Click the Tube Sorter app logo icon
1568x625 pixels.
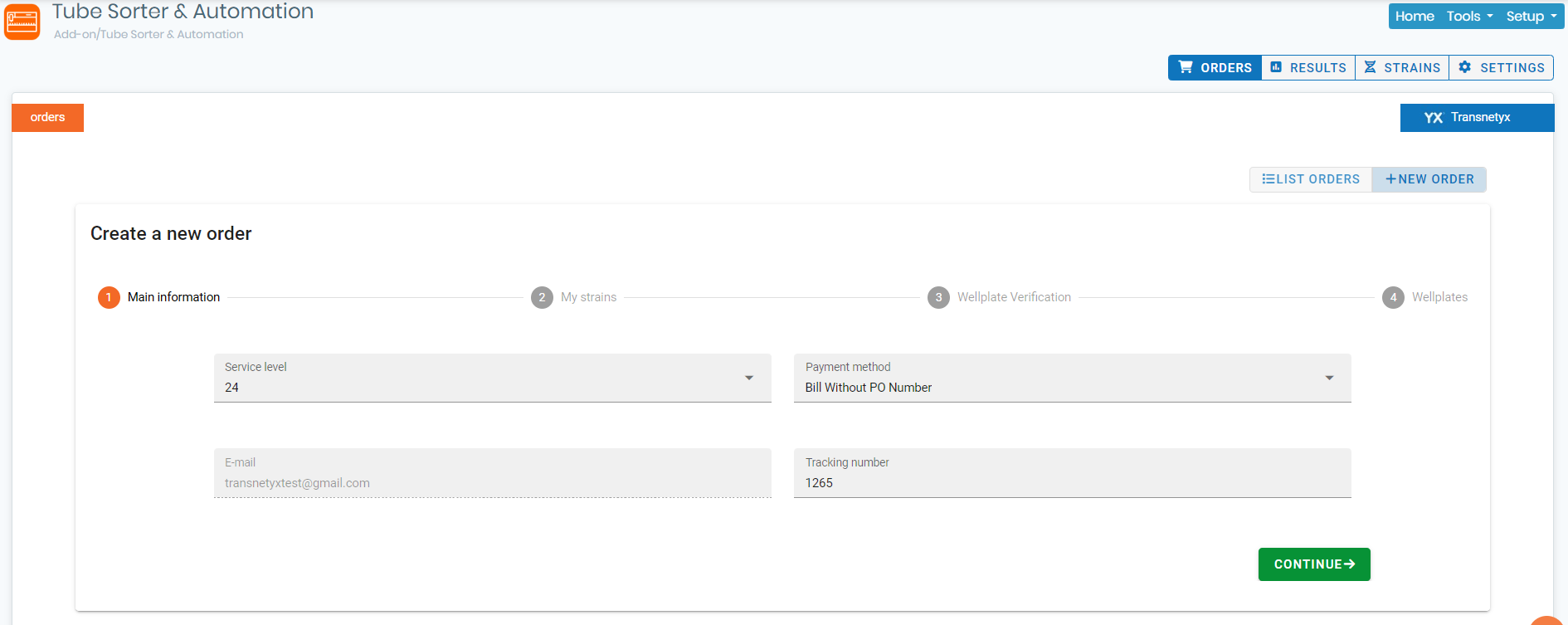click(x=22, y=22)
